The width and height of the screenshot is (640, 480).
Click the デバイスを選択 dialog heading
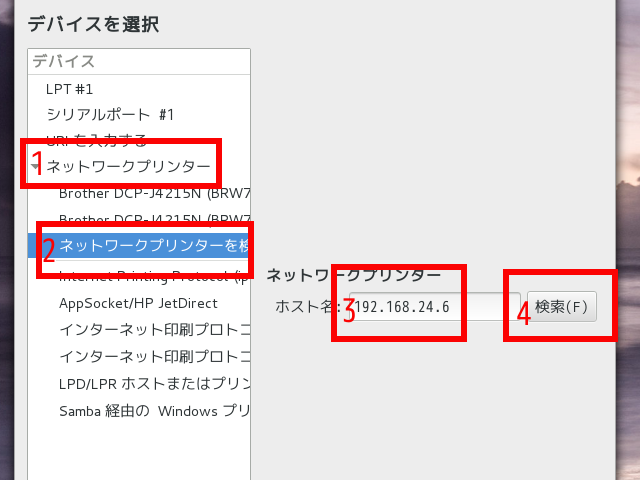(x=93, y=24)
